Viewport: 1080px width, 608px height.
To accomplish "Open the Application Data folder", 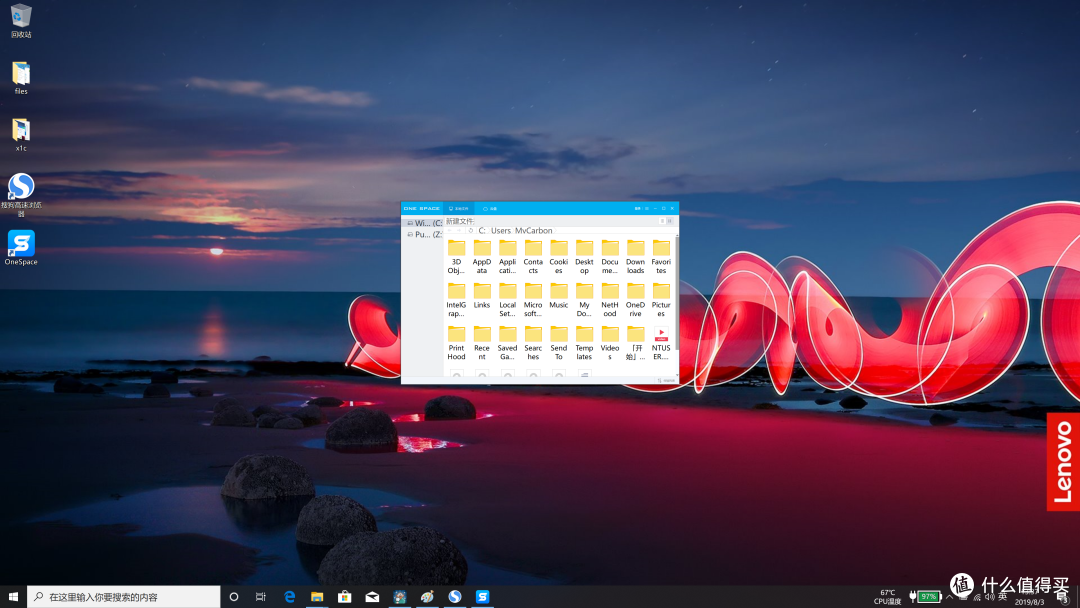I will click(x=508, y=256).
